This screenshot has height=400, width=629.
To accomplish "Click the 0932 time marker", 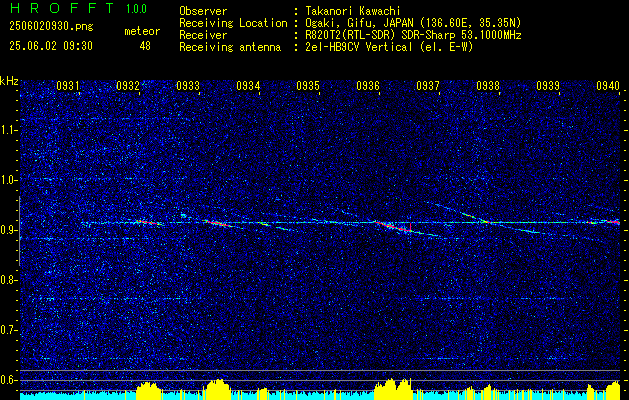I will pyautogui.click(x=128, y=85).
